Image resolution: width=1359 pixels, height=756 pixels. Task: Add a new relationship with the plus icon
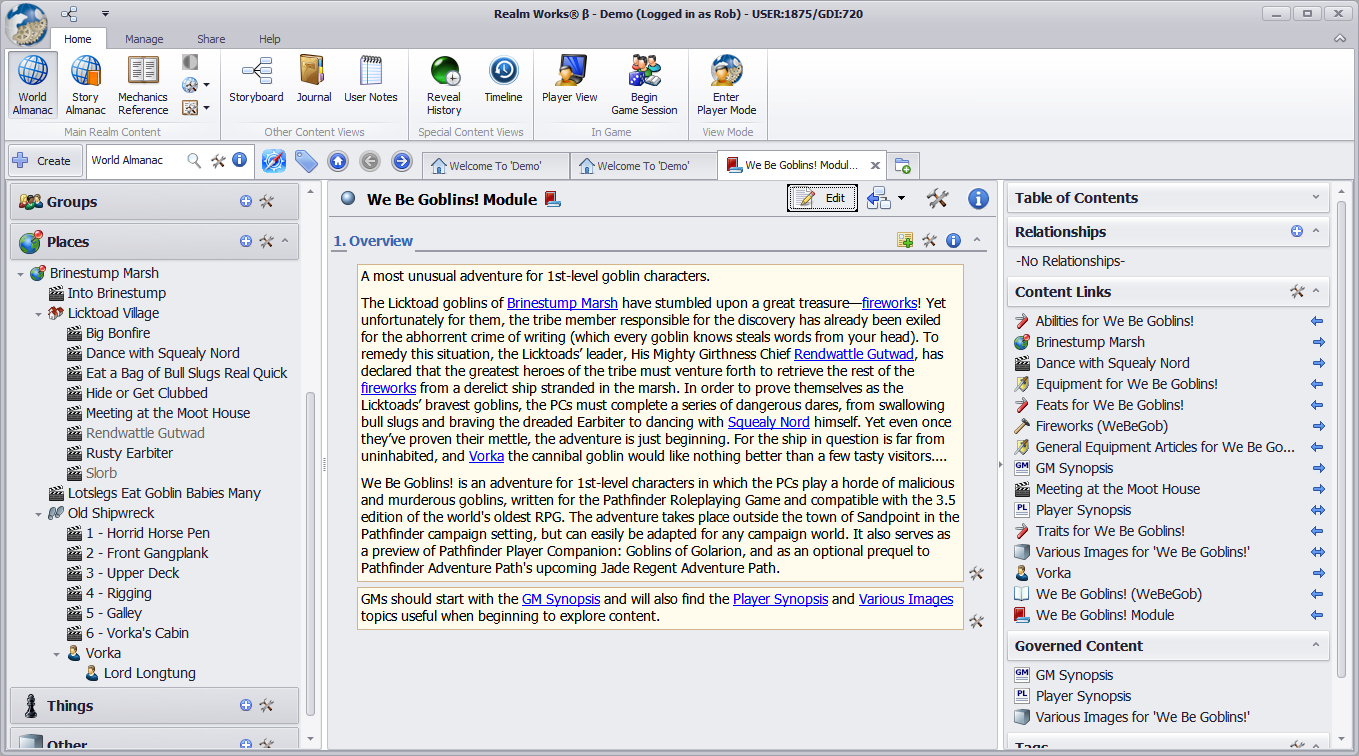coord(1297,231)
